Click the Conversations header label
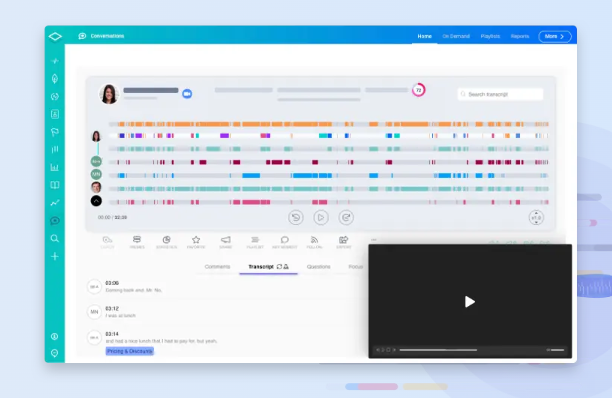 tap(107, 36)
